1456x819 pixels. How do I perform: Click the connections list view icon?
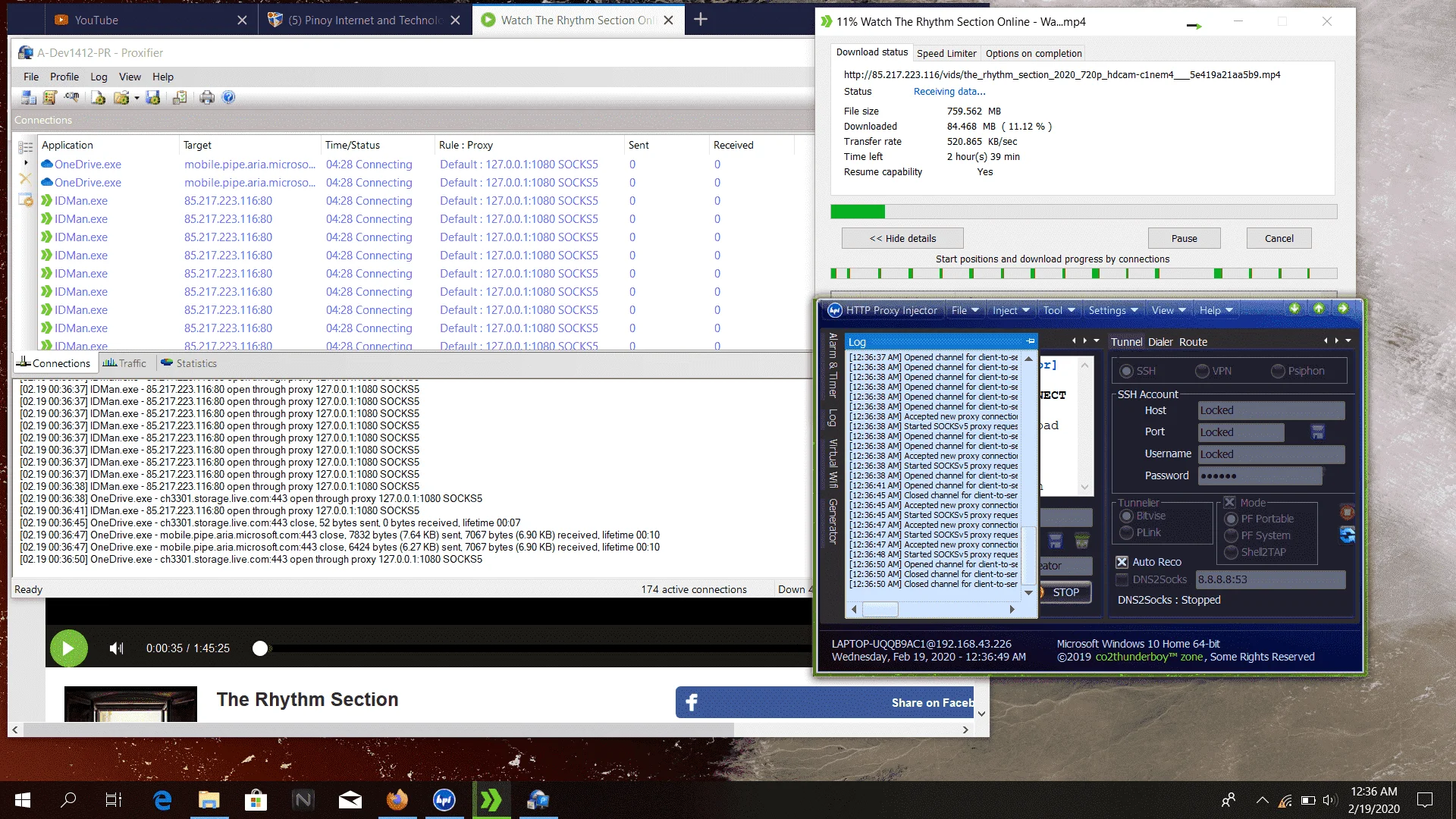click(26, 147)
